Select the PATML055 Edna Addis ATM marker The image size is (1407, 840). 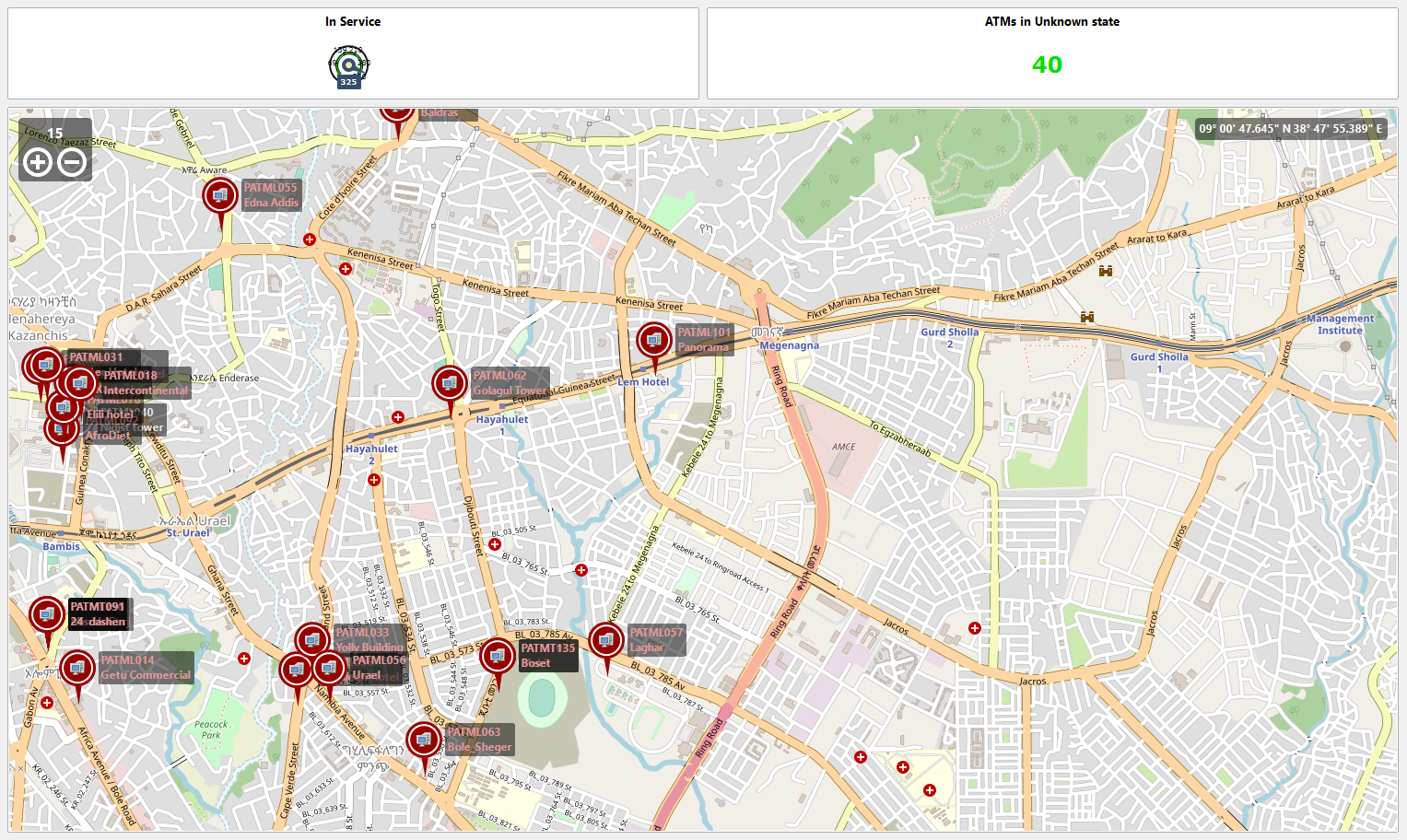220,194
